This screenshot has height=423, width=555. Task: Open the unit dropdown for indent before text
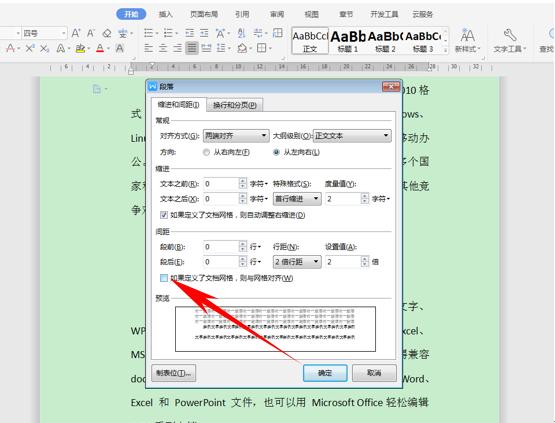[259, 184]
